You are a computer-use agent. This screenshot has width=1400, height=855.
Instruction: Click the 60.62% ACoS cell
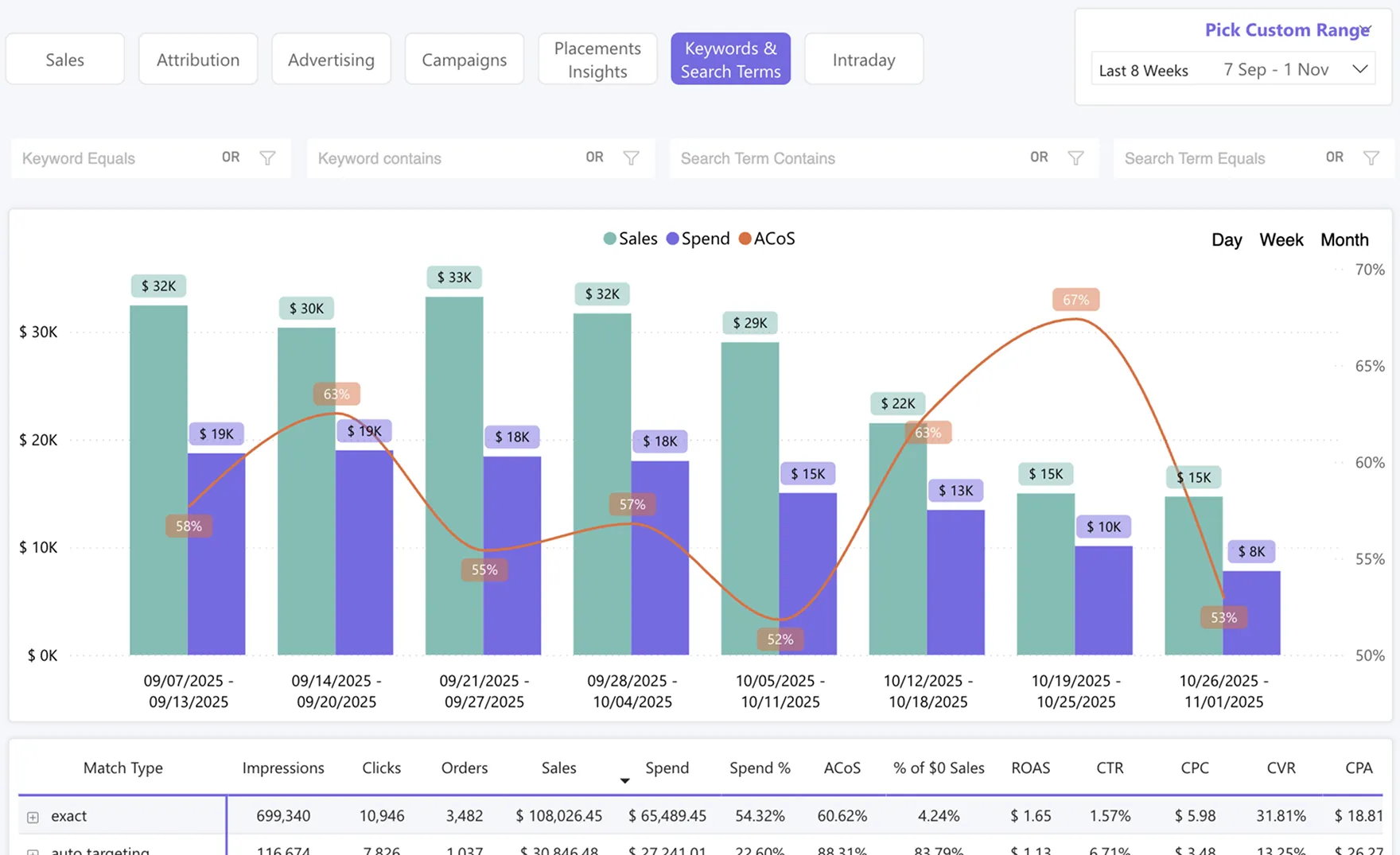tap(842, 816)
